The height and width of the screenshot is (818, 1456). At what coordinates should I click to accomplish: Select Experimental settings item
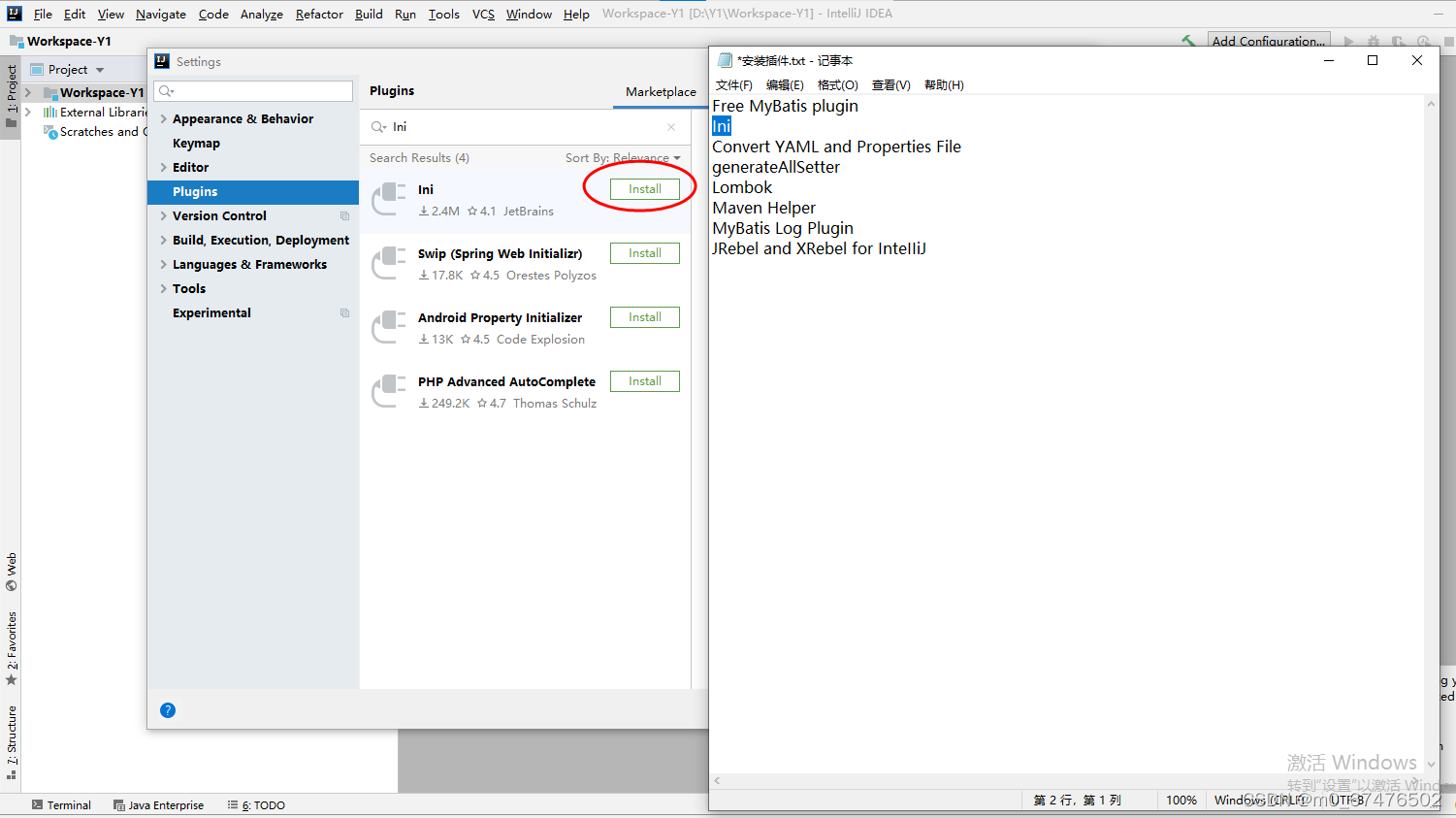point(211,313)
